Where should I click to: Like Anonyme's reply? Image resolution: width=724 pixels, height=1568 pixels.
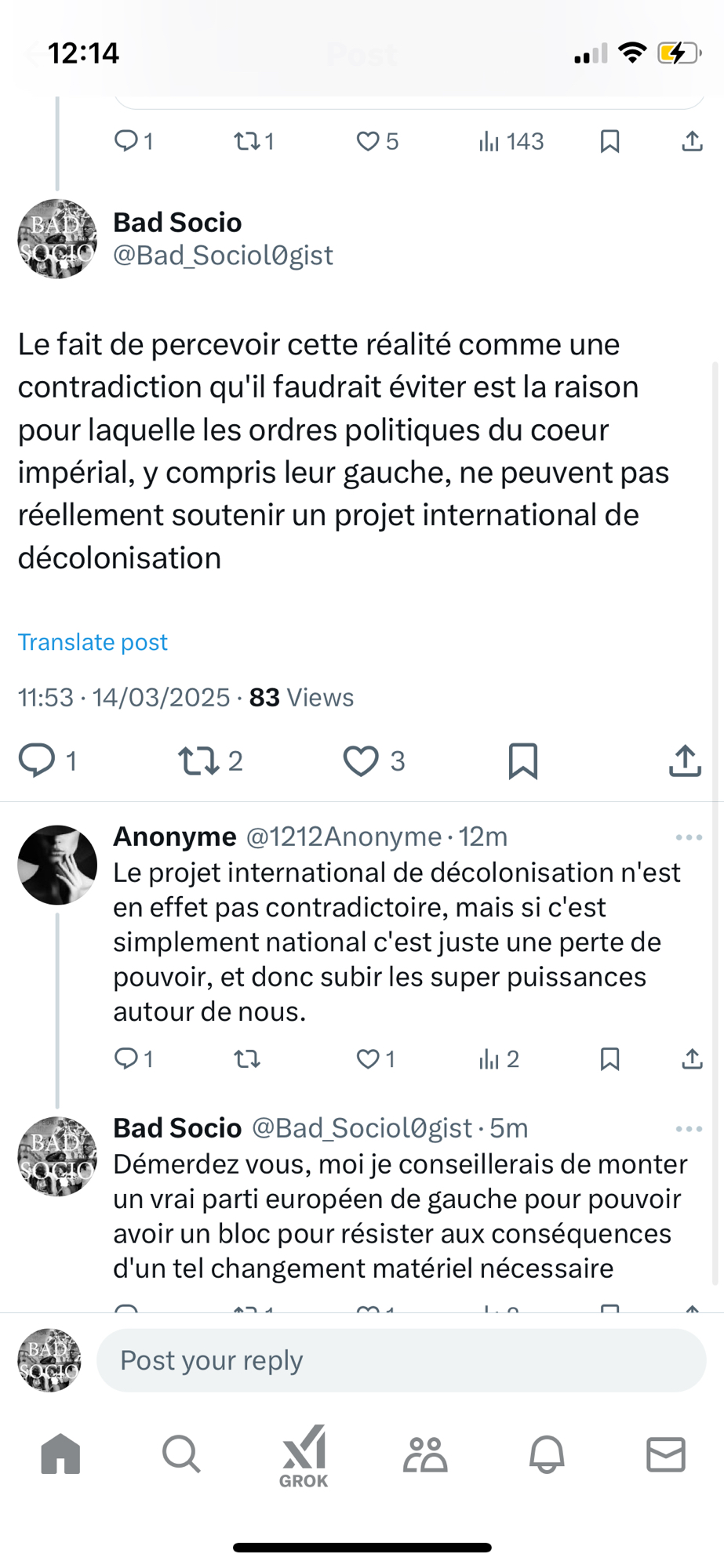click(368, 1060)
